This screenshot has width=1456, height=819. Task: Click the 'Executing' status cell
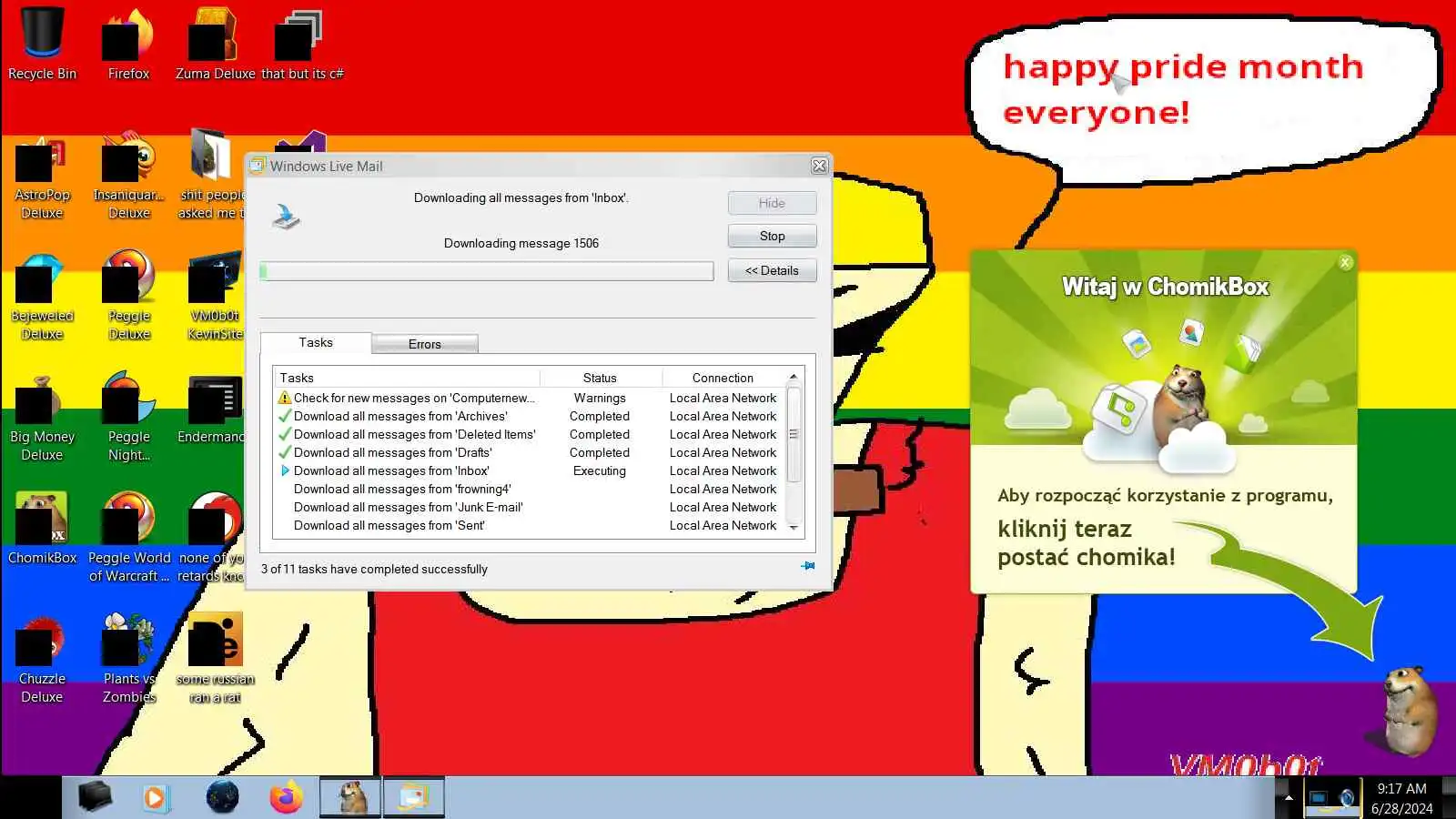coord(600,470)
